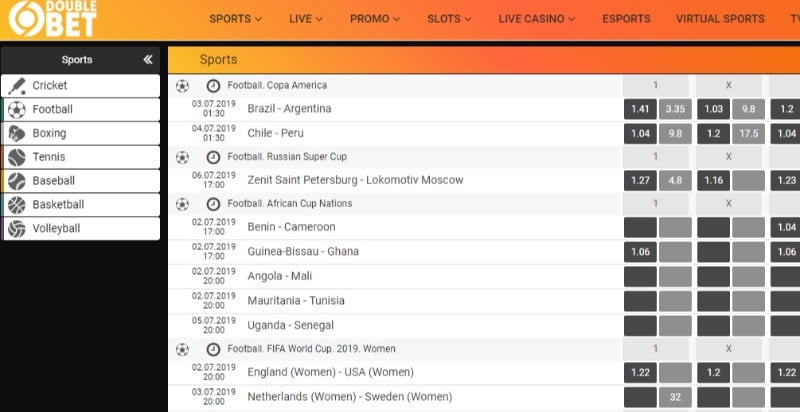
Task: Go to the ESPORTS menu item
Action: 626,19
